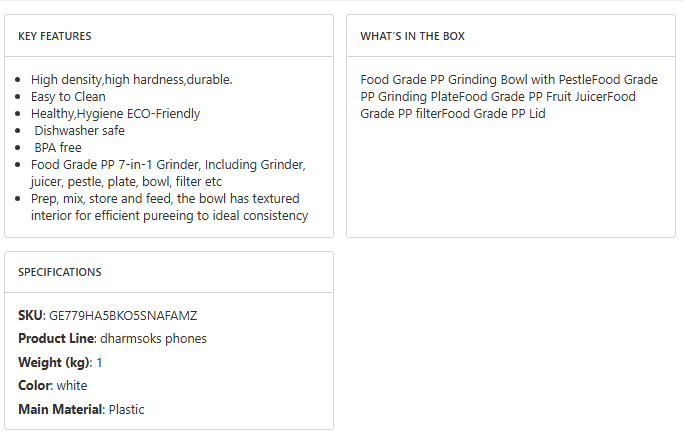Click the 'Plastic' material value
The image size is (684, 434).
click(x=126, y=409)
